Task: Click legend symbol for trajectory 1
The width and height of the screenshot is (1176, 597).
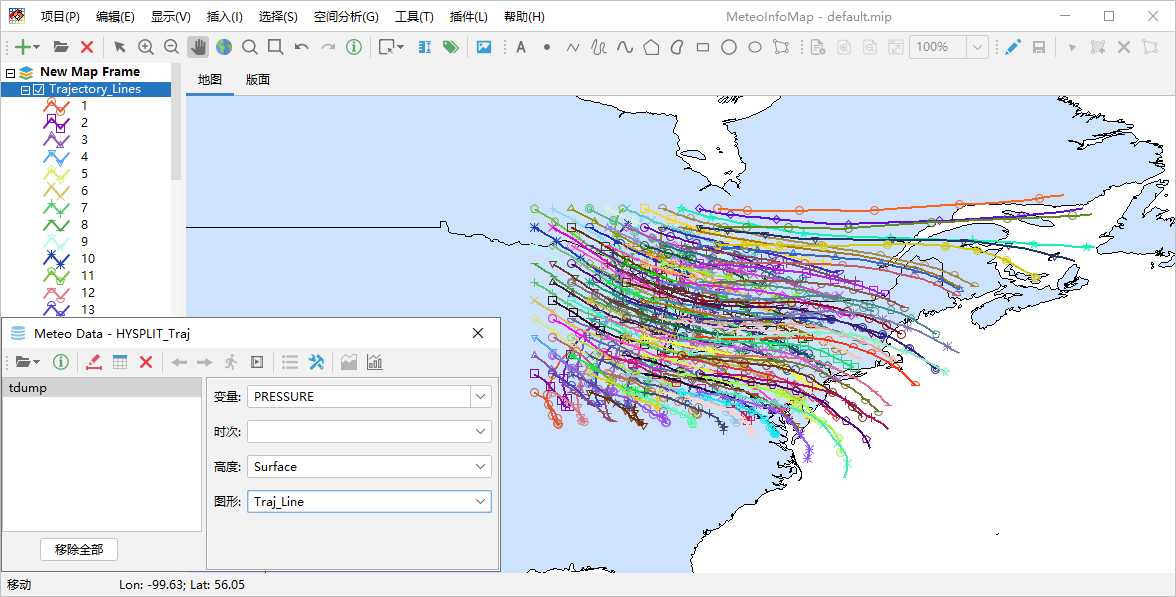Action: tap(56, 106)
